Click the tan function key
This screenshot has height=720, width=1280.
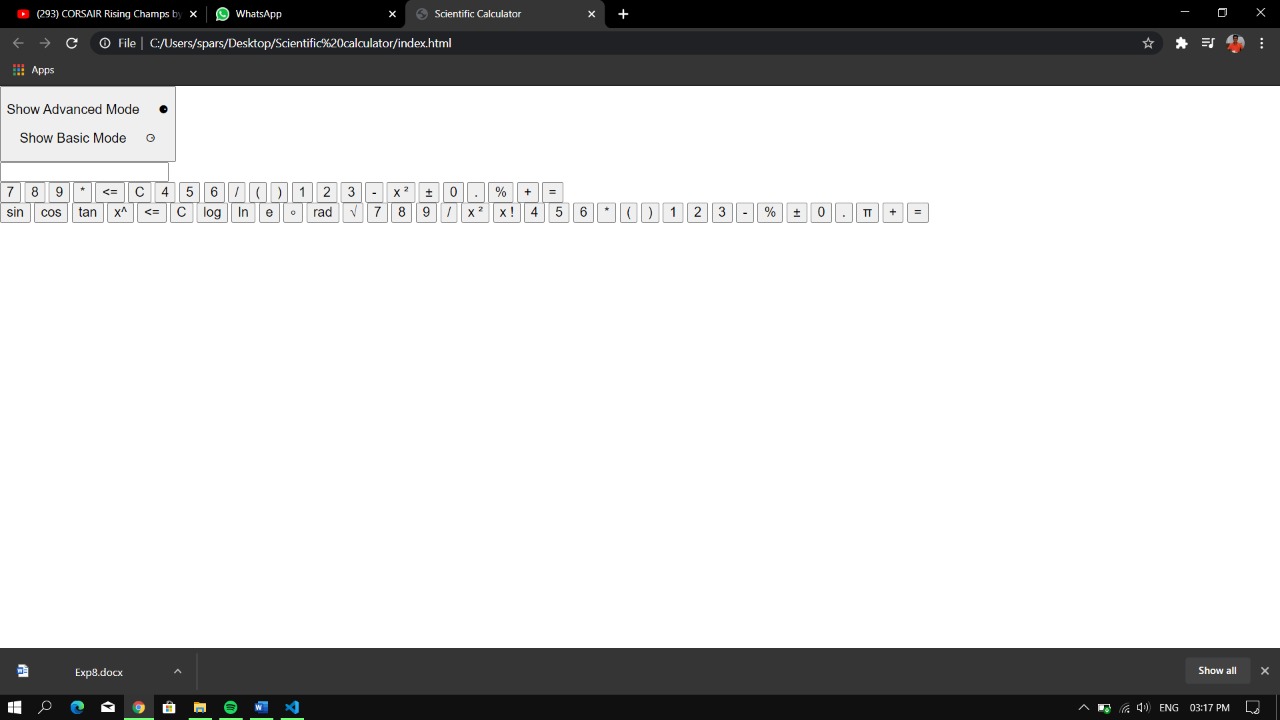(87, 212)
